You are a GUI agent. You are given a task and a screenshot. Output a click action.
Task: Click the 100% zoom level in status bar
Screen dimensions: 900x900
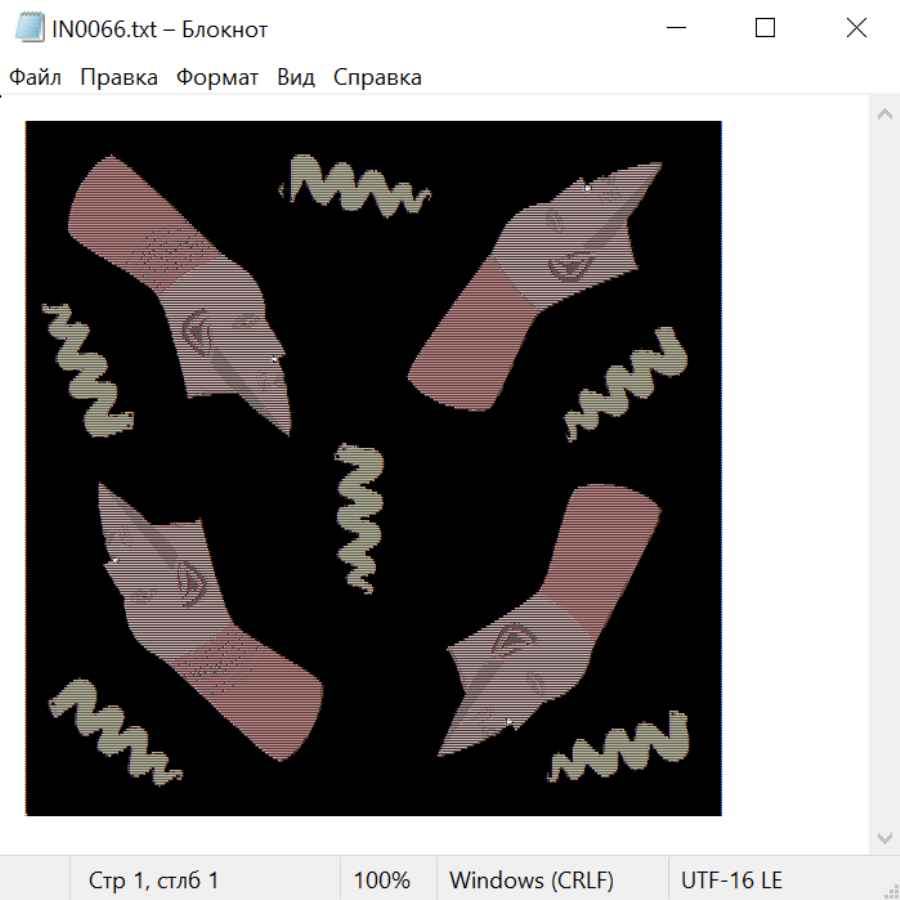pos(382,880)
